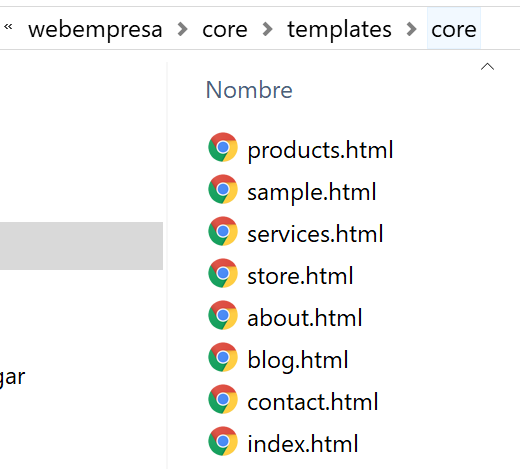The width and height of the screenshot is (520, 469).
Task: Navigate to the webempresa breadcrumb folder
Action: tap(95, 30)
